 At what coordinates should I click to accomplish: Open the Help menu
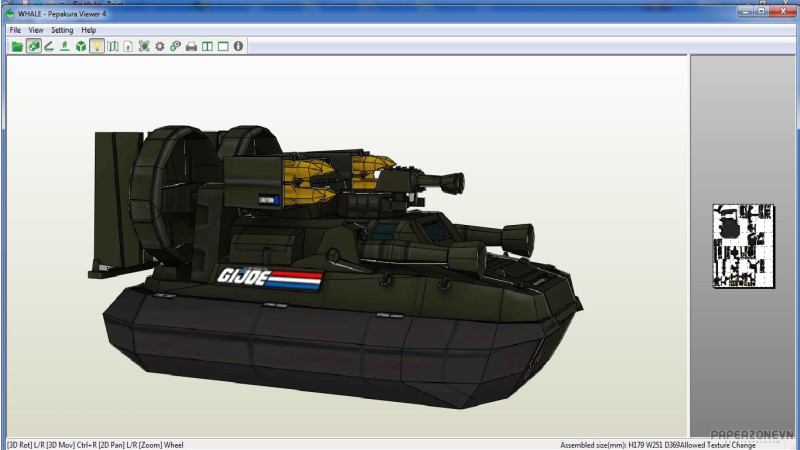(x=89, y=30)
